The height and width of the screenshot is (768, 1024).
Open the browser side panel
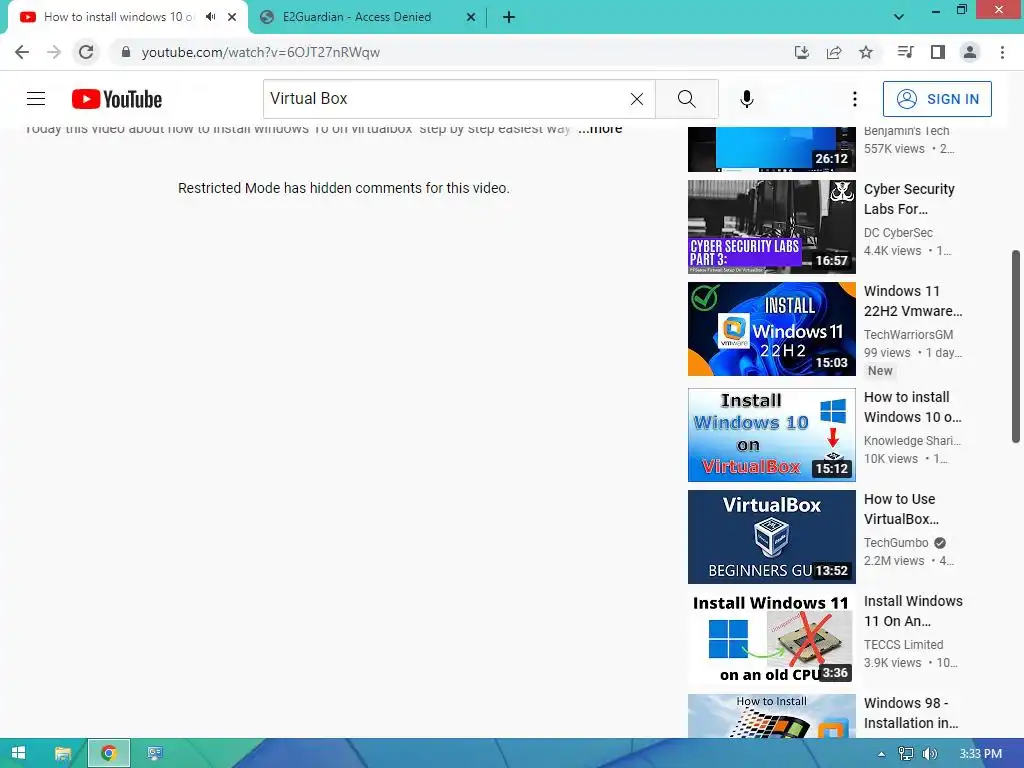pyautogui.click(x=938, y=52)
